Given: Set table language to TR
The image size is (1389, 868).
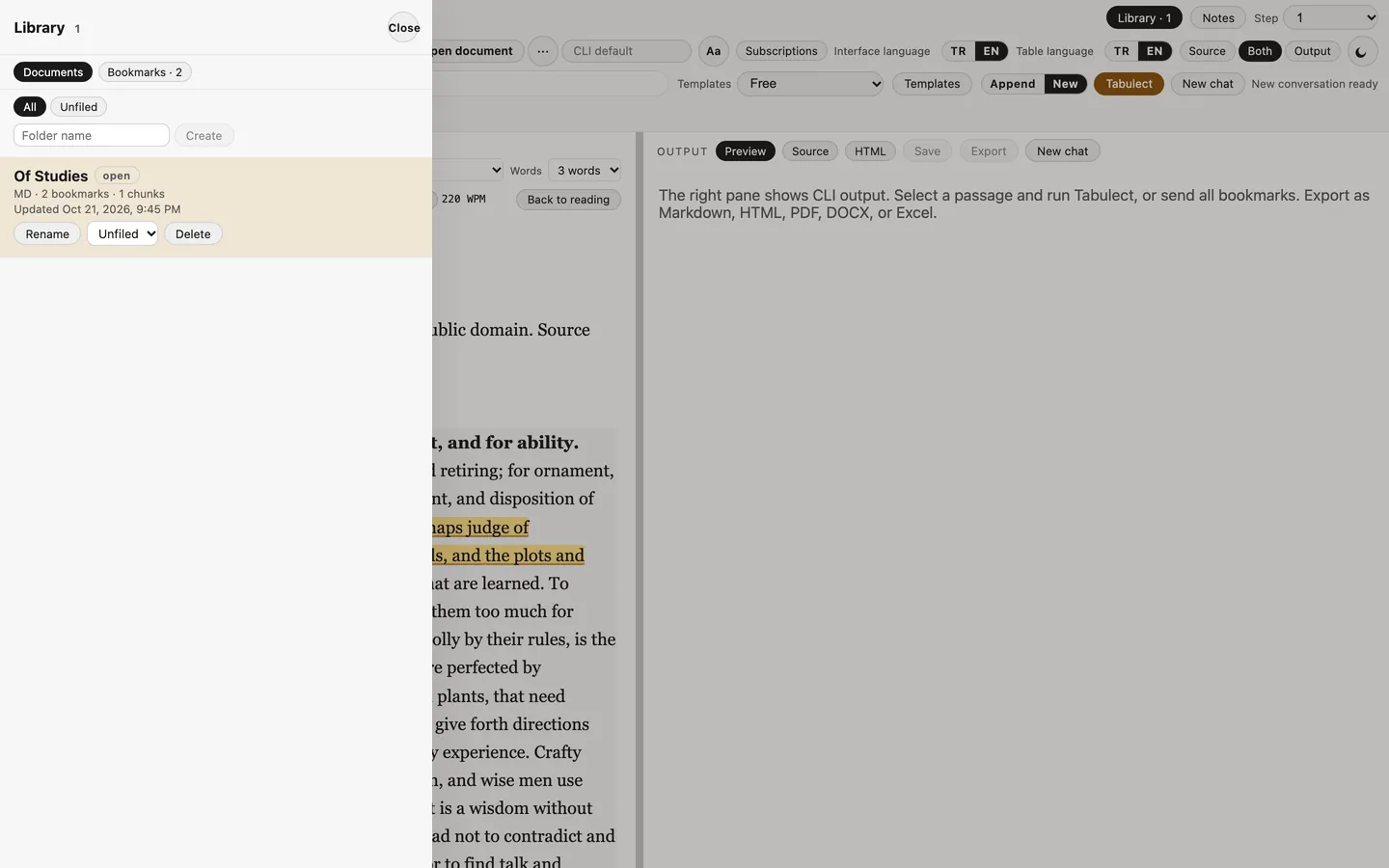Looking at the screenshot, I should click(x=1122, y=51).
